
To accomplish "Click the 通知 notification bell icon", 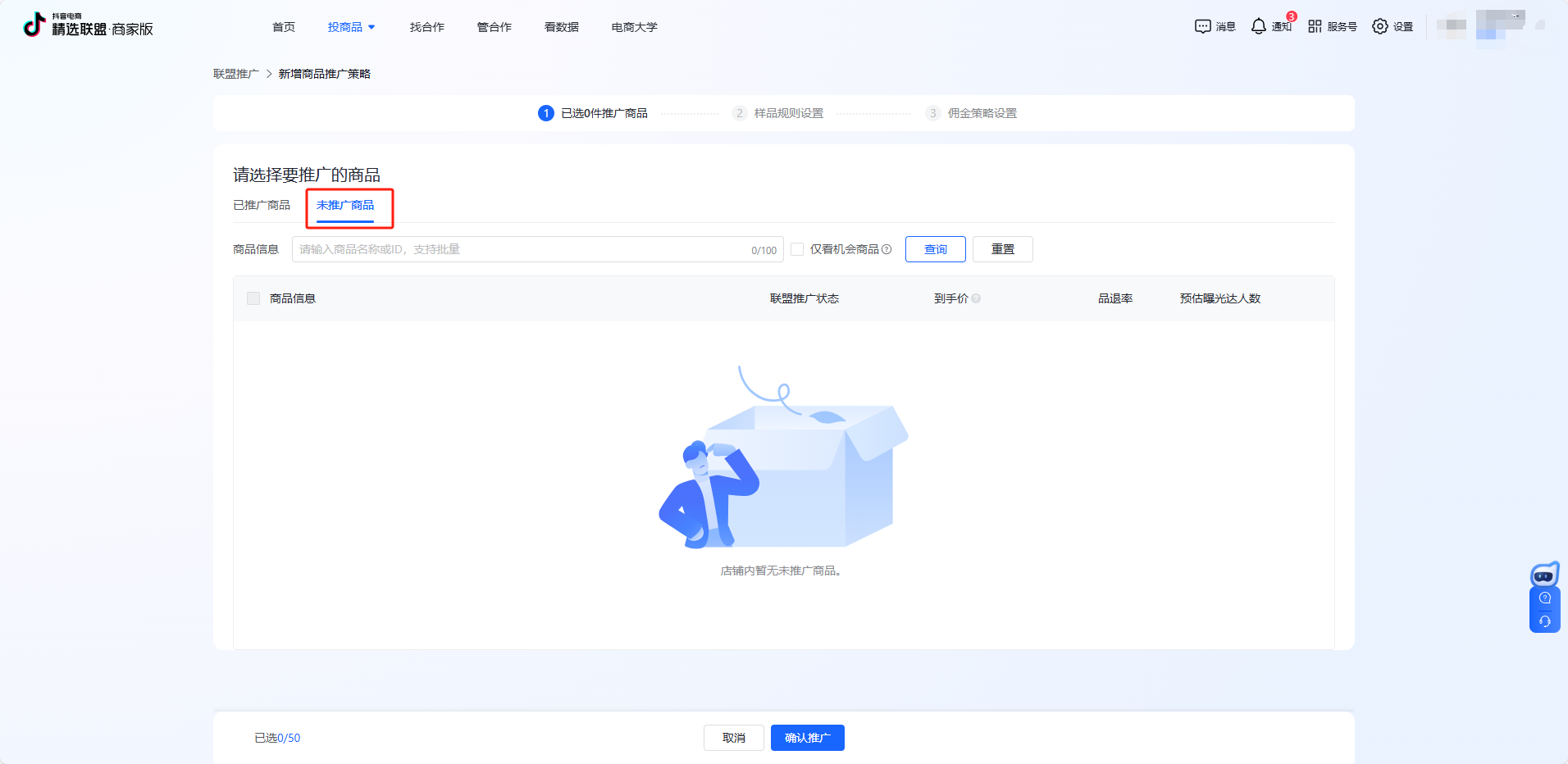I will [1258, 26].
